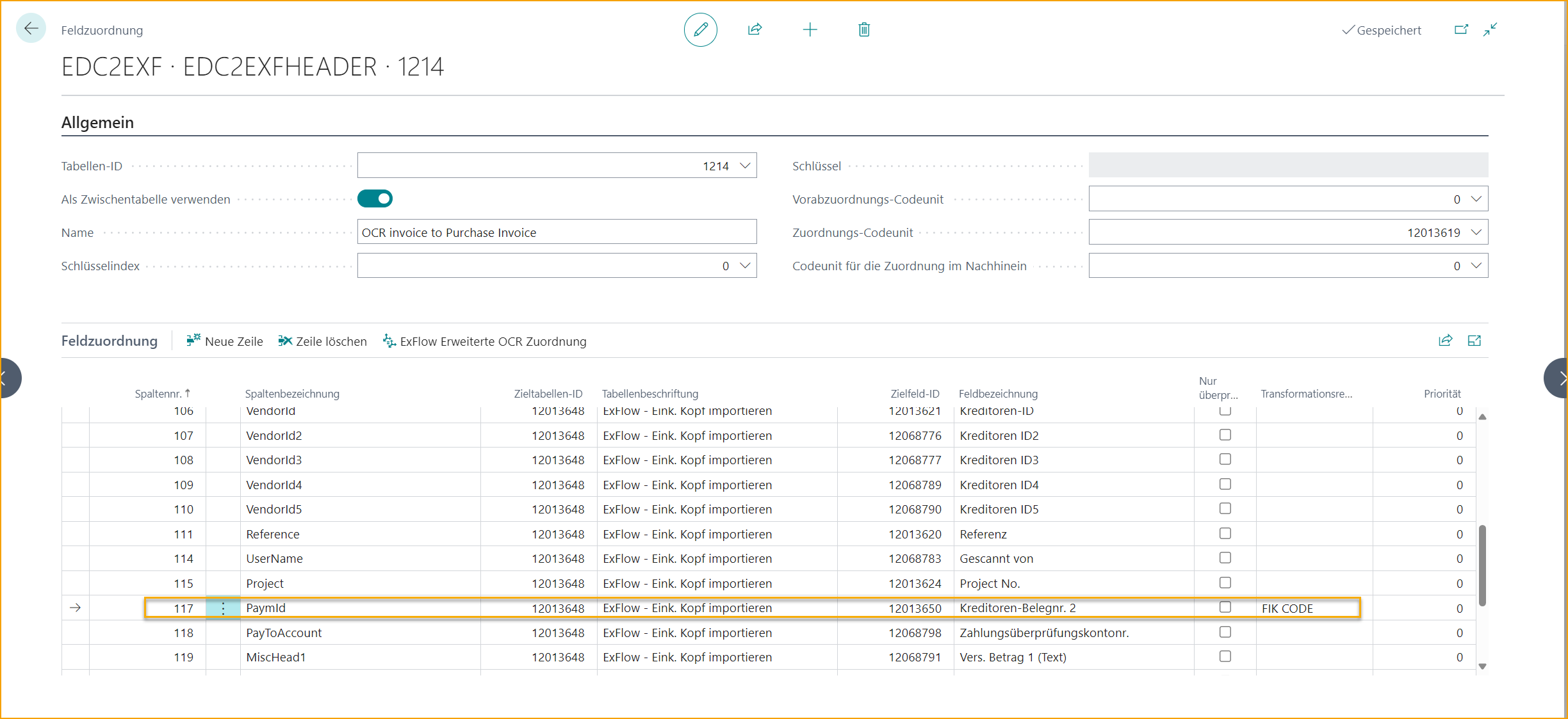This screenshot has height=719, width=1568.
Task: Enable Nur überpr checkbox for PaymId row
Action: [x=1225, y=608]
